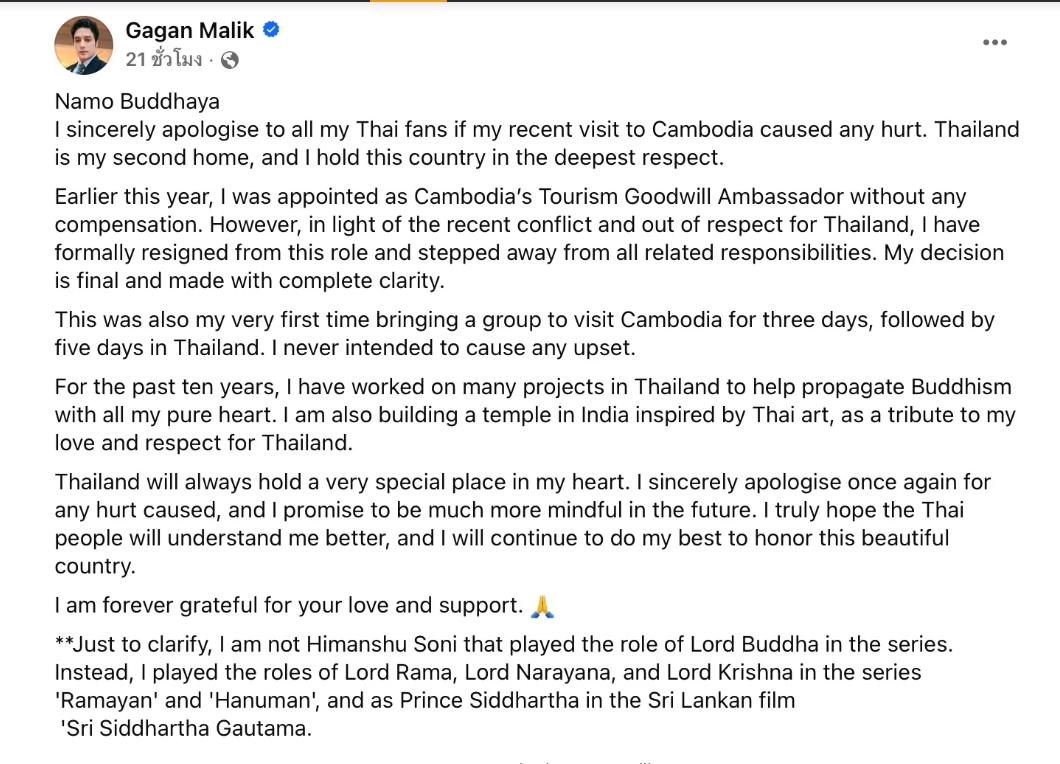This screenshot has height=764, width=1060.
Task: Click the line 'I am forever grateful'
Action: pos(288,605)
